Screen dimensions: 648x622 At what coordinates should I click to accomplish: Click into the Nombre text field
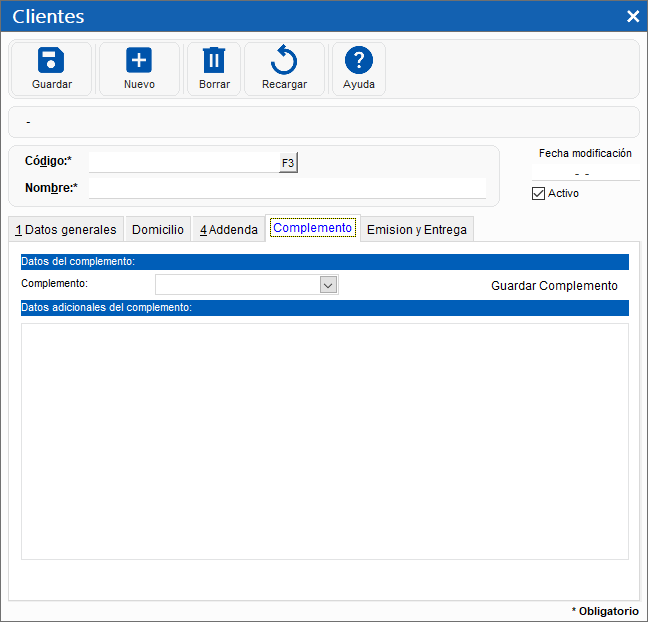coord(287,188)
